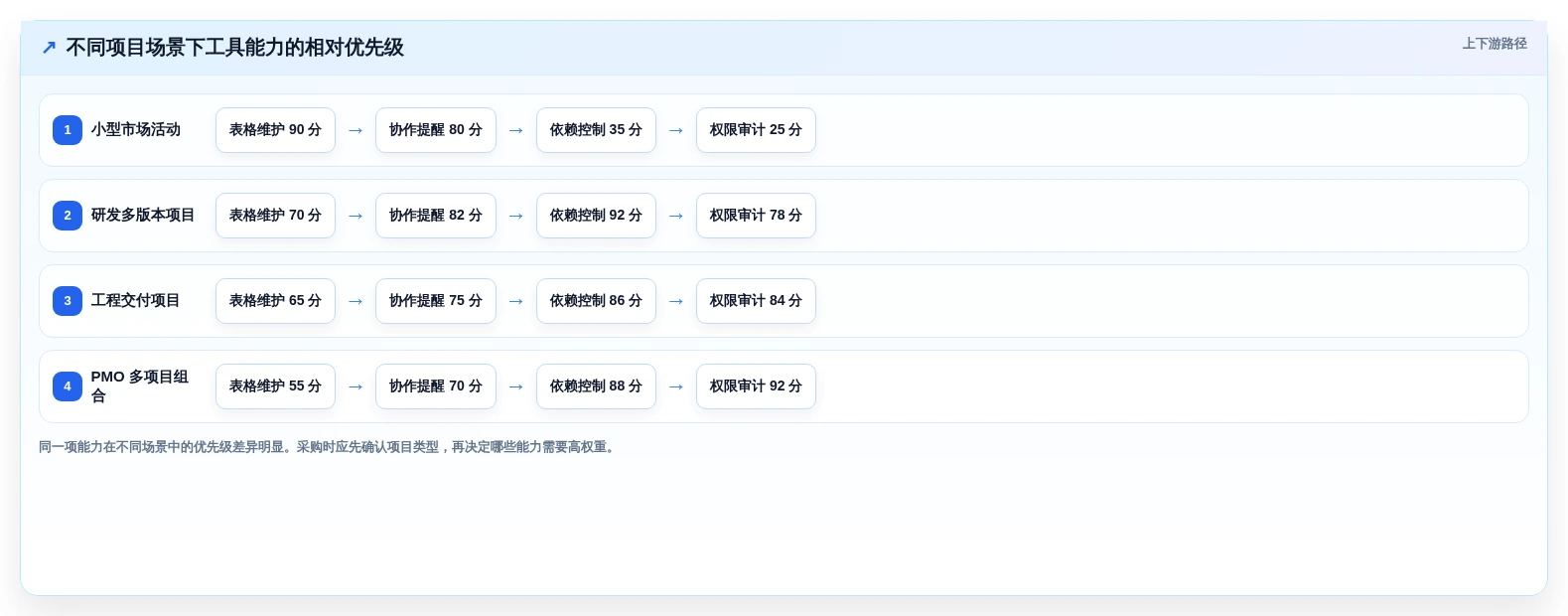
Task: Click the footnote starting 同一项能力在不同场景中
Action: pos(329,447)
